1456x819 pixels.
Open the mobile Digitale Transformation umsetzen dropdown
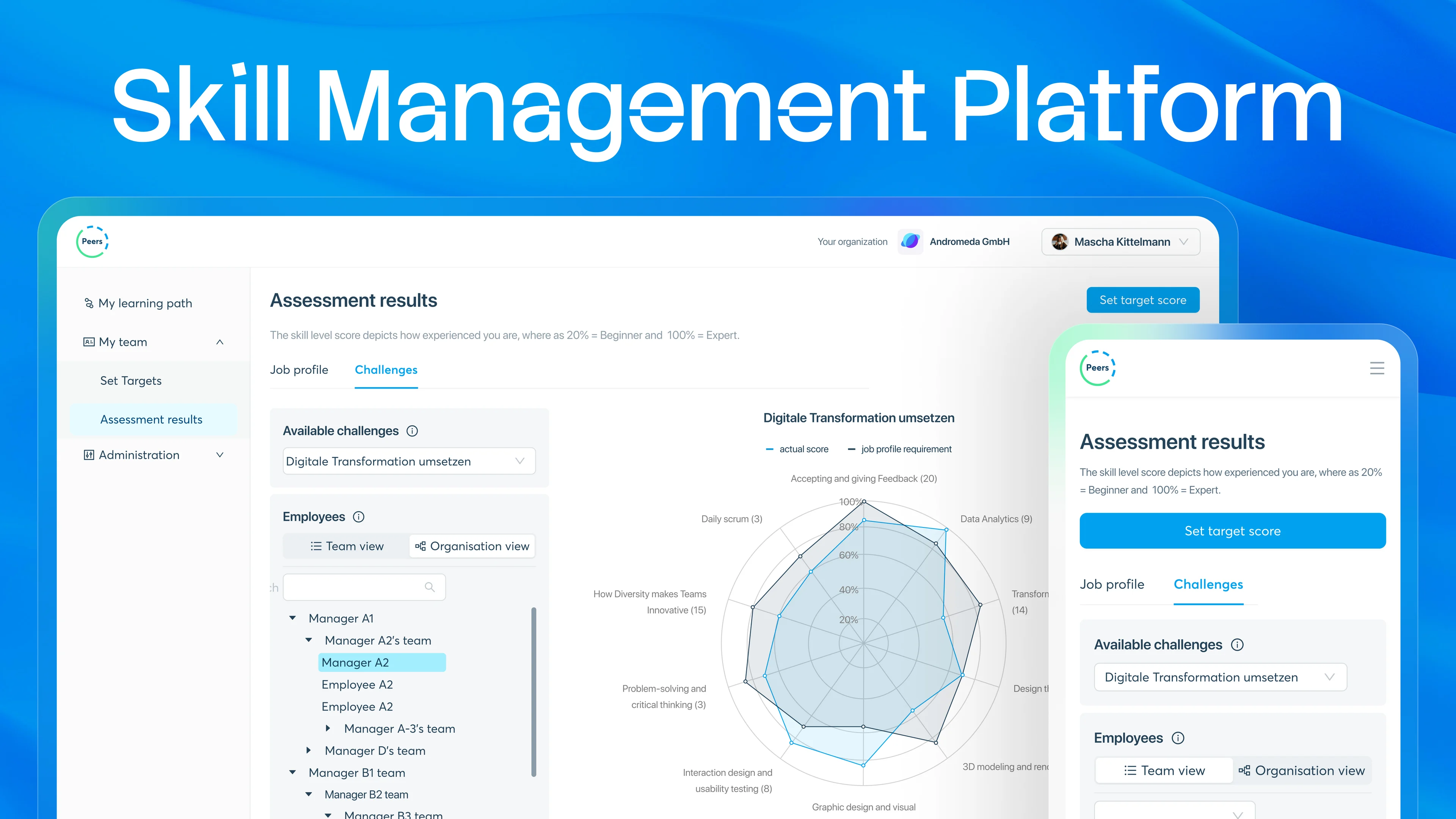(1220, 677)
